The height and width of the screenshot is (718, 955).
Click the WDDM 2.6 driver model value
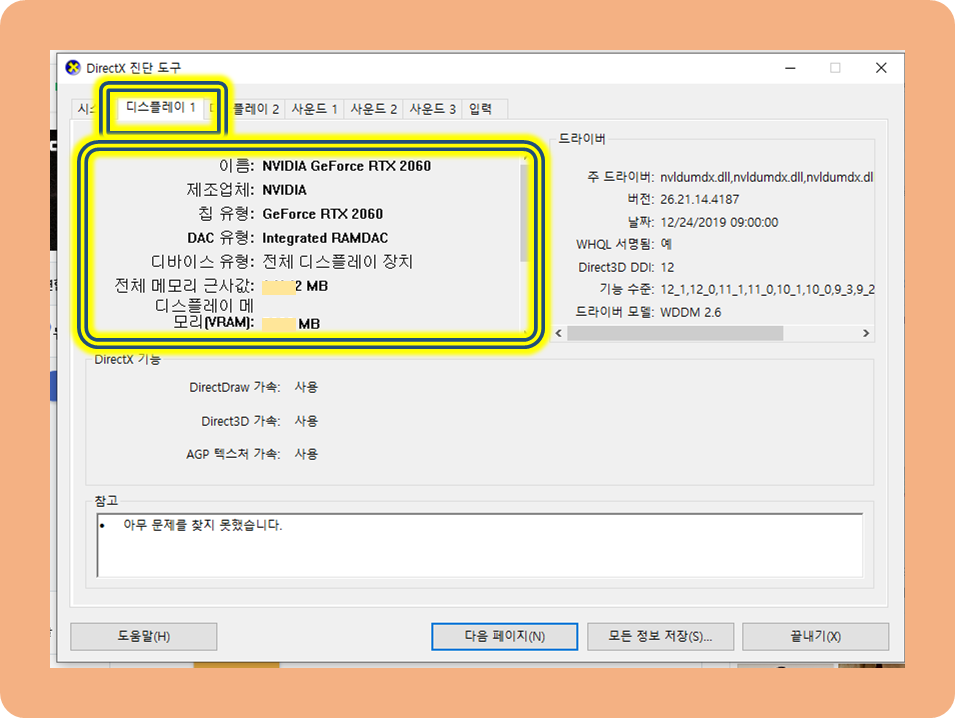click(691, 312)
